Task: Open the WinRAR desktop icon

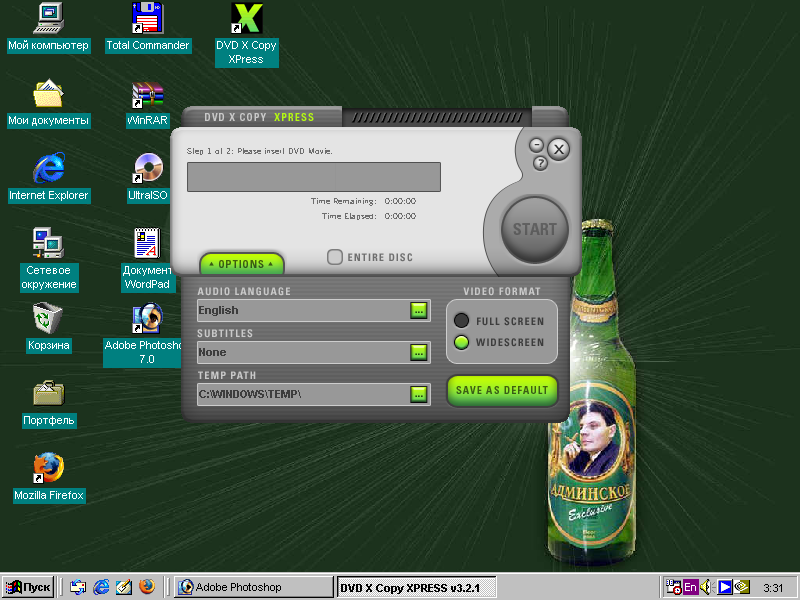Action: tap(148, 96)
